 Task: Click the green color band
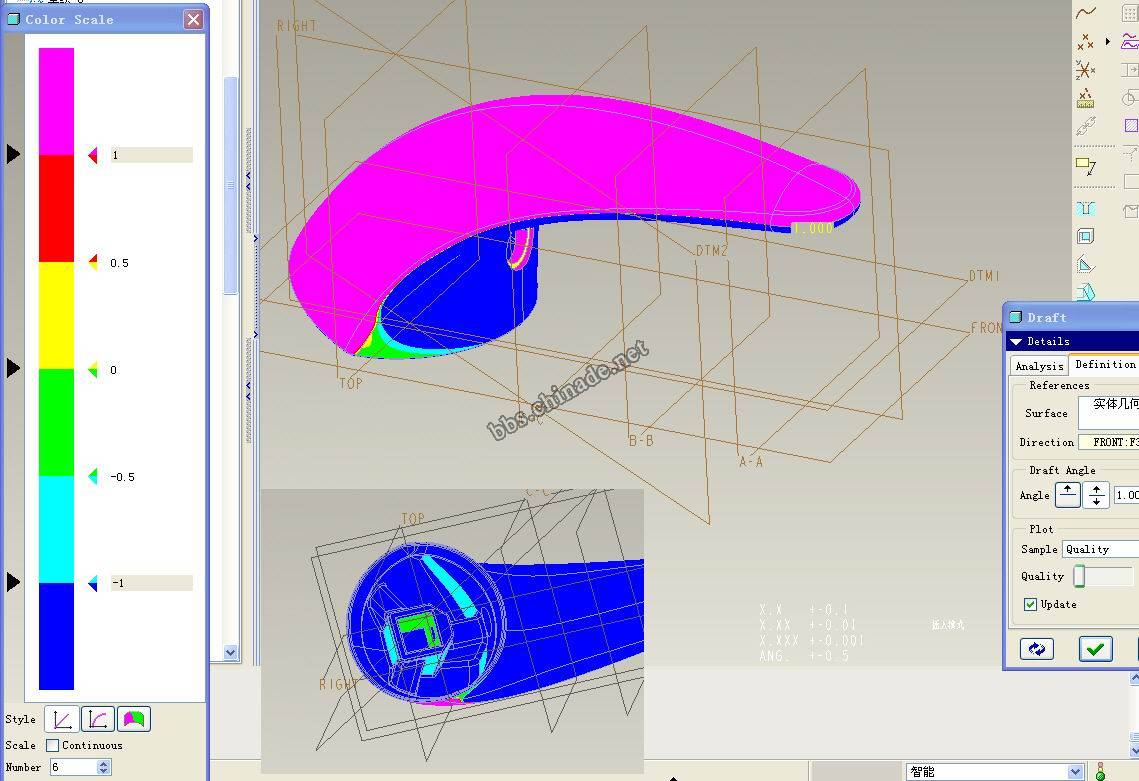pyautogui.click(x=56, y=422)
